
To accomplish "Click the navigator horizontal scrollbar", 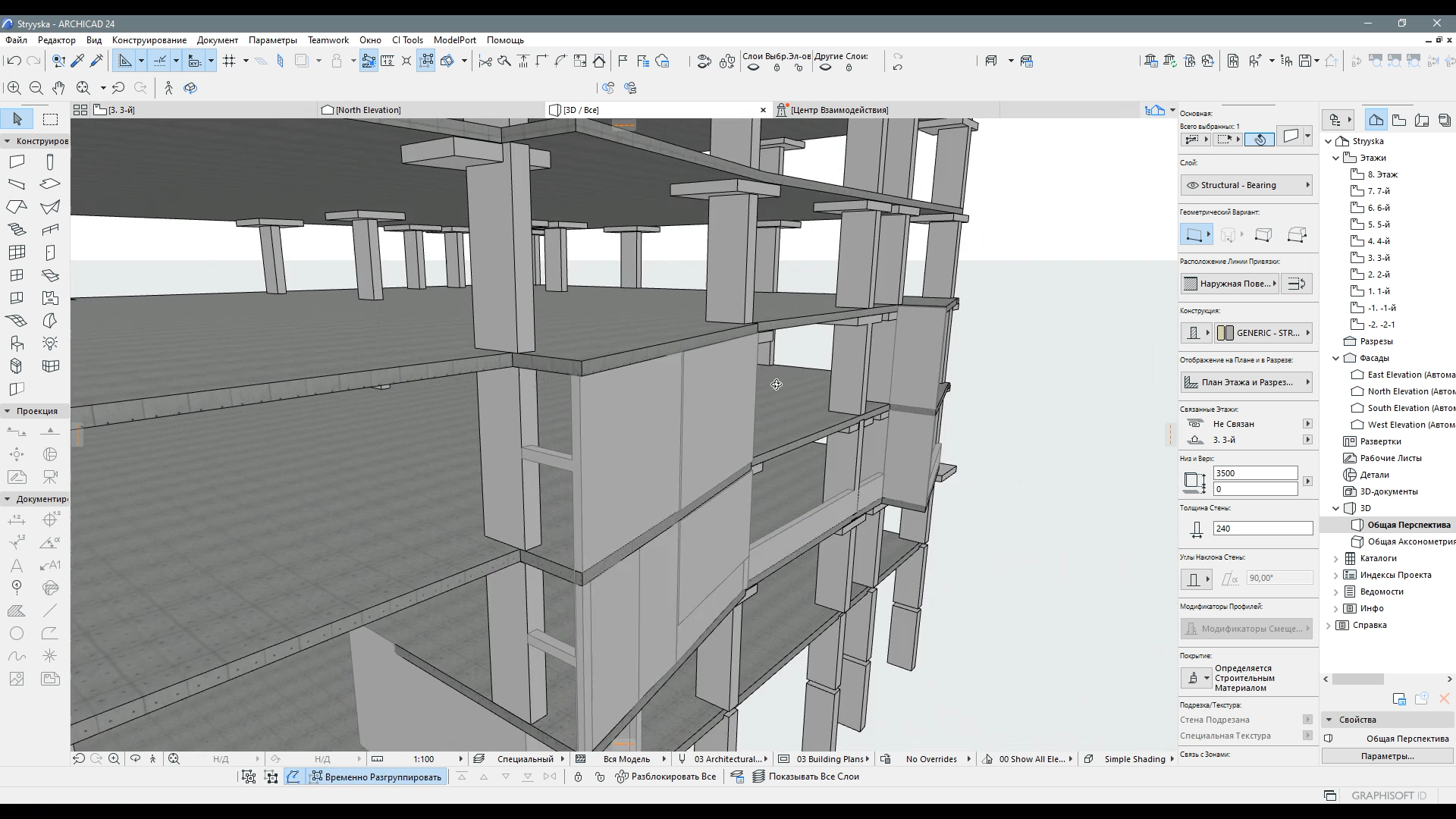I will (1358, 679).
